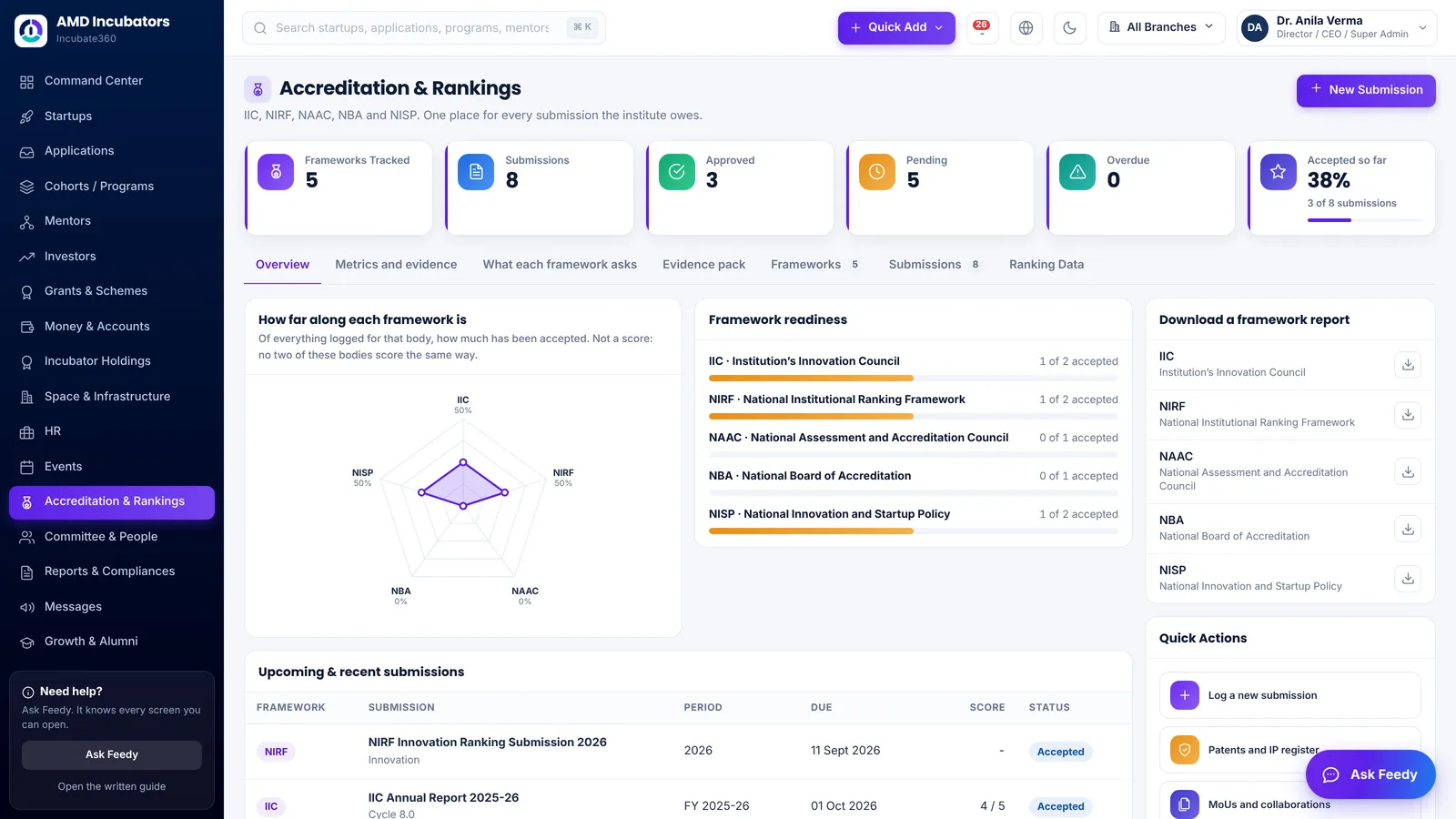Click the Frameworks Tracked medal icon
1456x819 pixels.
click(x=276, y=172)
